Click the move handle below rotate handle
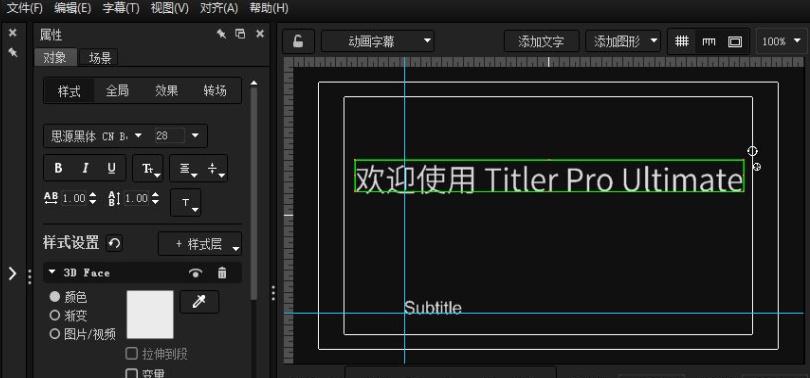Screen dimensions: 810x378 756,167
